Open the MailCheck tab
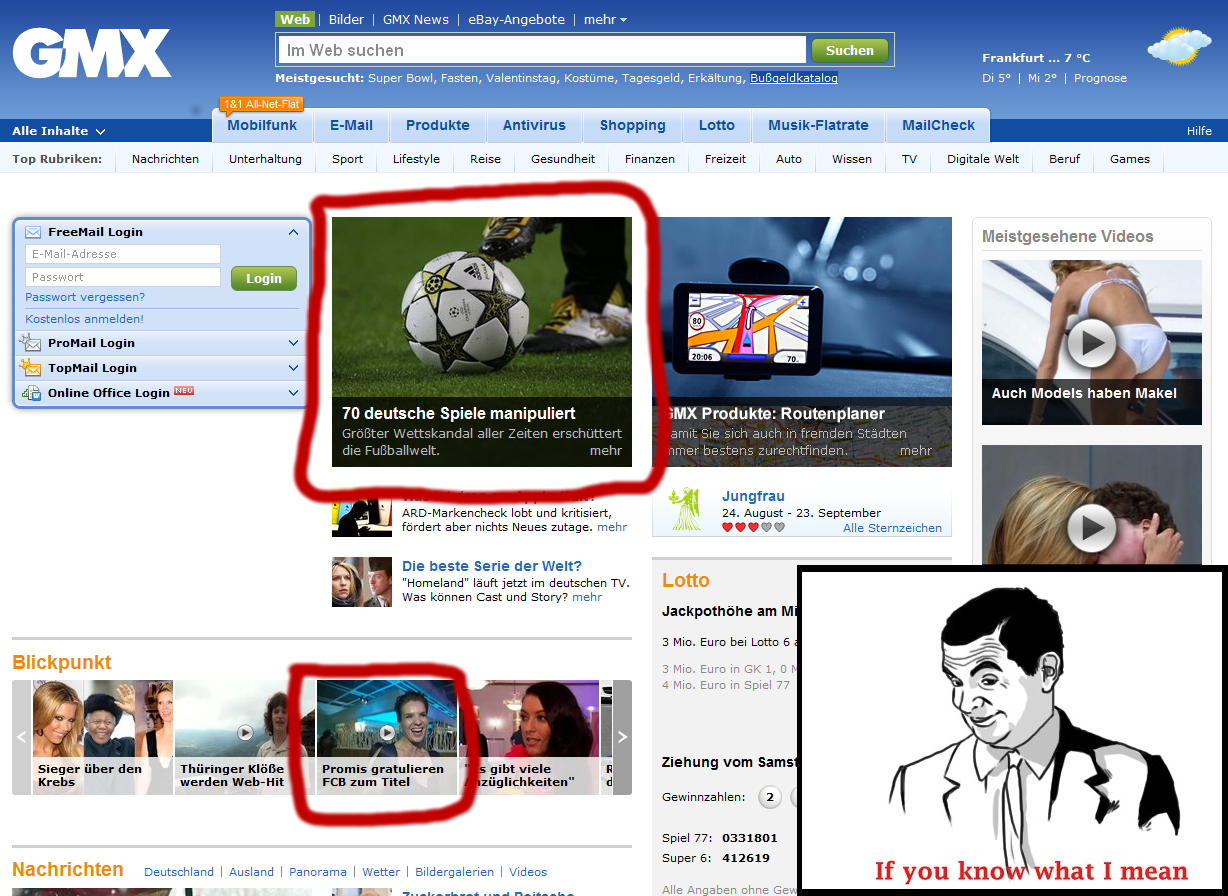The image size is (1228, 896). click(x=938, y=125)
